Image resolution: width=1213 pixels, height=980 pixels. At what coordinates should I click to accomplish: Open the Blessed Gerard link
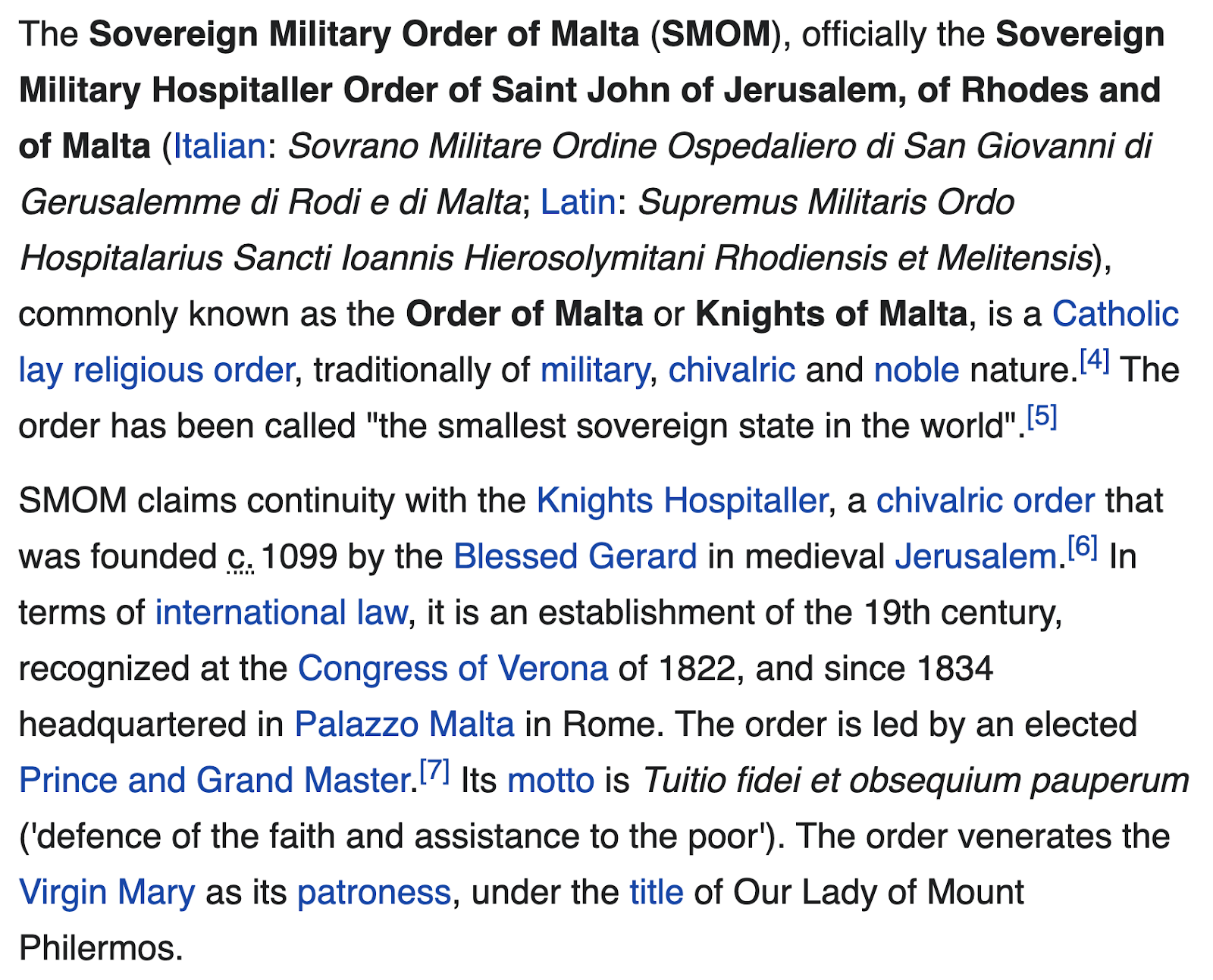575,556
